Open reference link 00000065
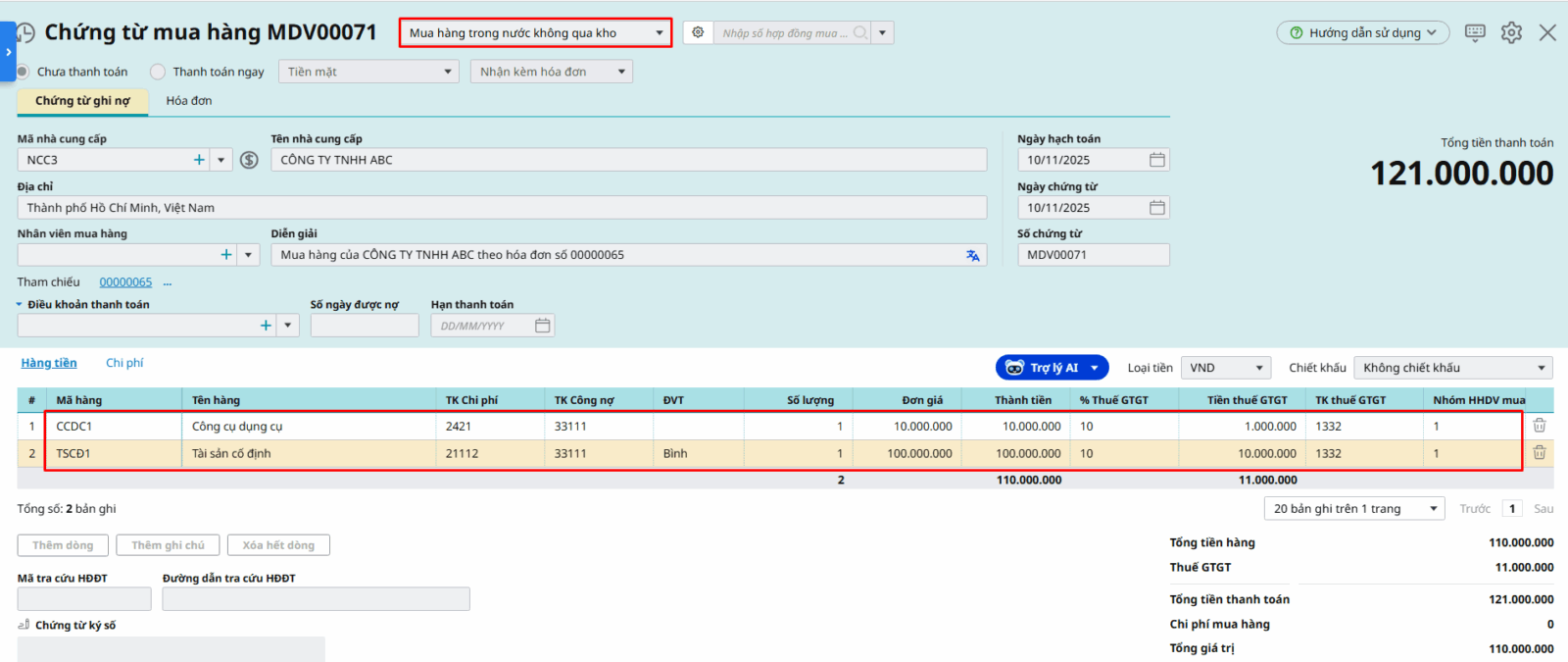This screenshot has height=662, width=1568. pos(125,282)
